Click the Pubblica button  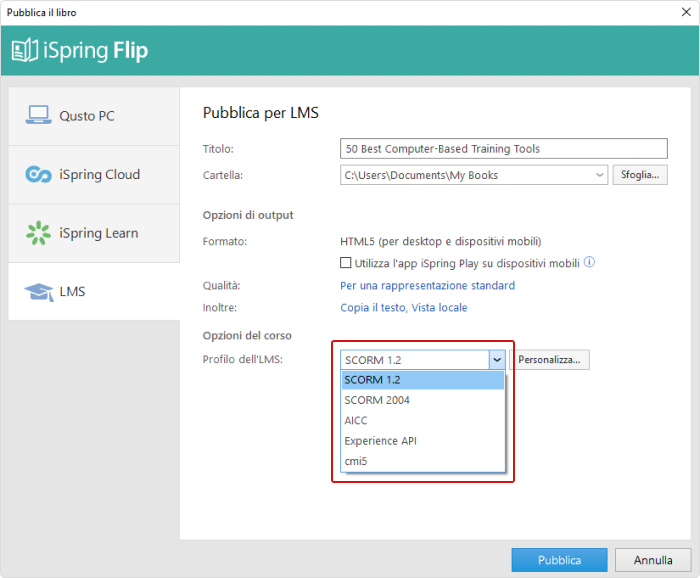(x=559, y=560)
